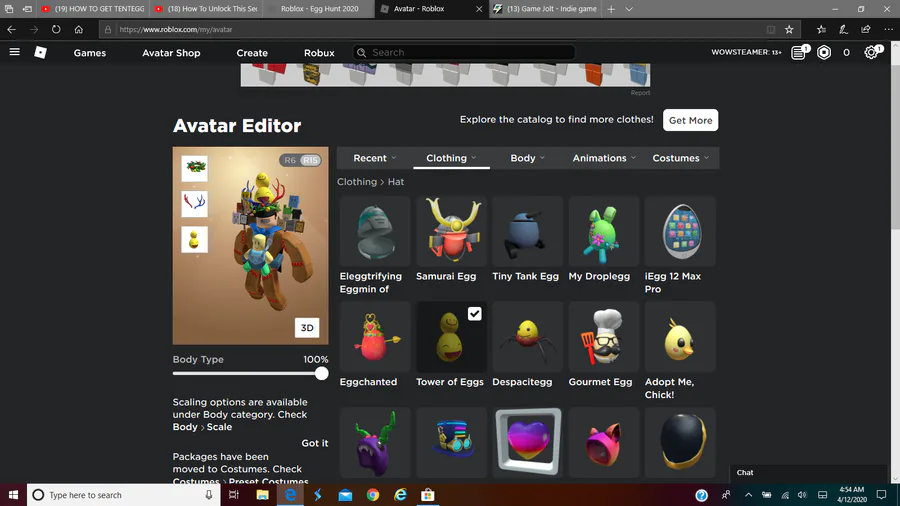Expand the Recent dropdown tab
The height and width of the screenshot is (506, 900).
(374, 158)
